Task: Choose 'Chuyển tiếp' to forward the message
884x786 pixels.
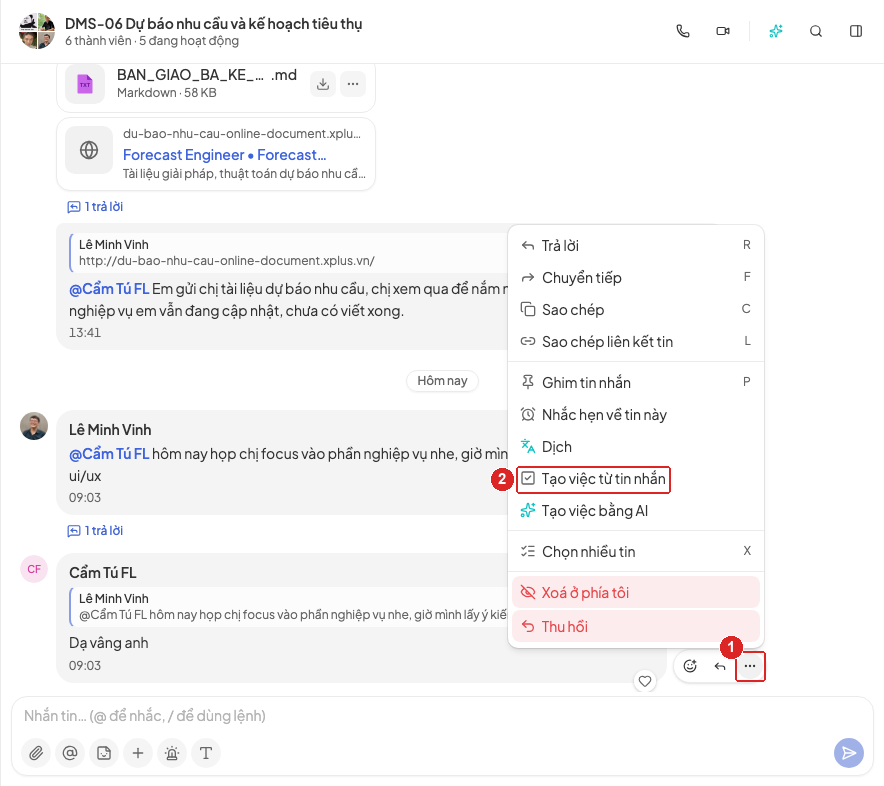Action: point(636,277)
